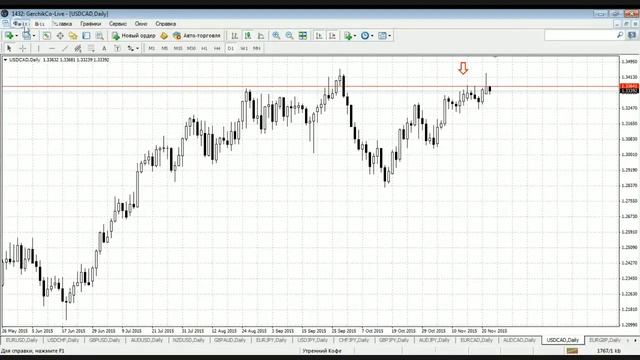Expand the USDCAD,Daily one-click trading triangle
The height and width of the screenshot is (360, 640).
[5, 60]
